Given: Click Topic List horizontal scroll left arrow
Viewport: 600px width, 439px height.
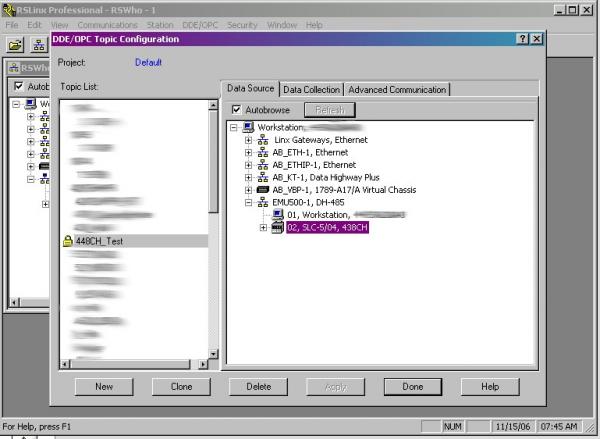Looking at the screenshot, I should point(65,364).
